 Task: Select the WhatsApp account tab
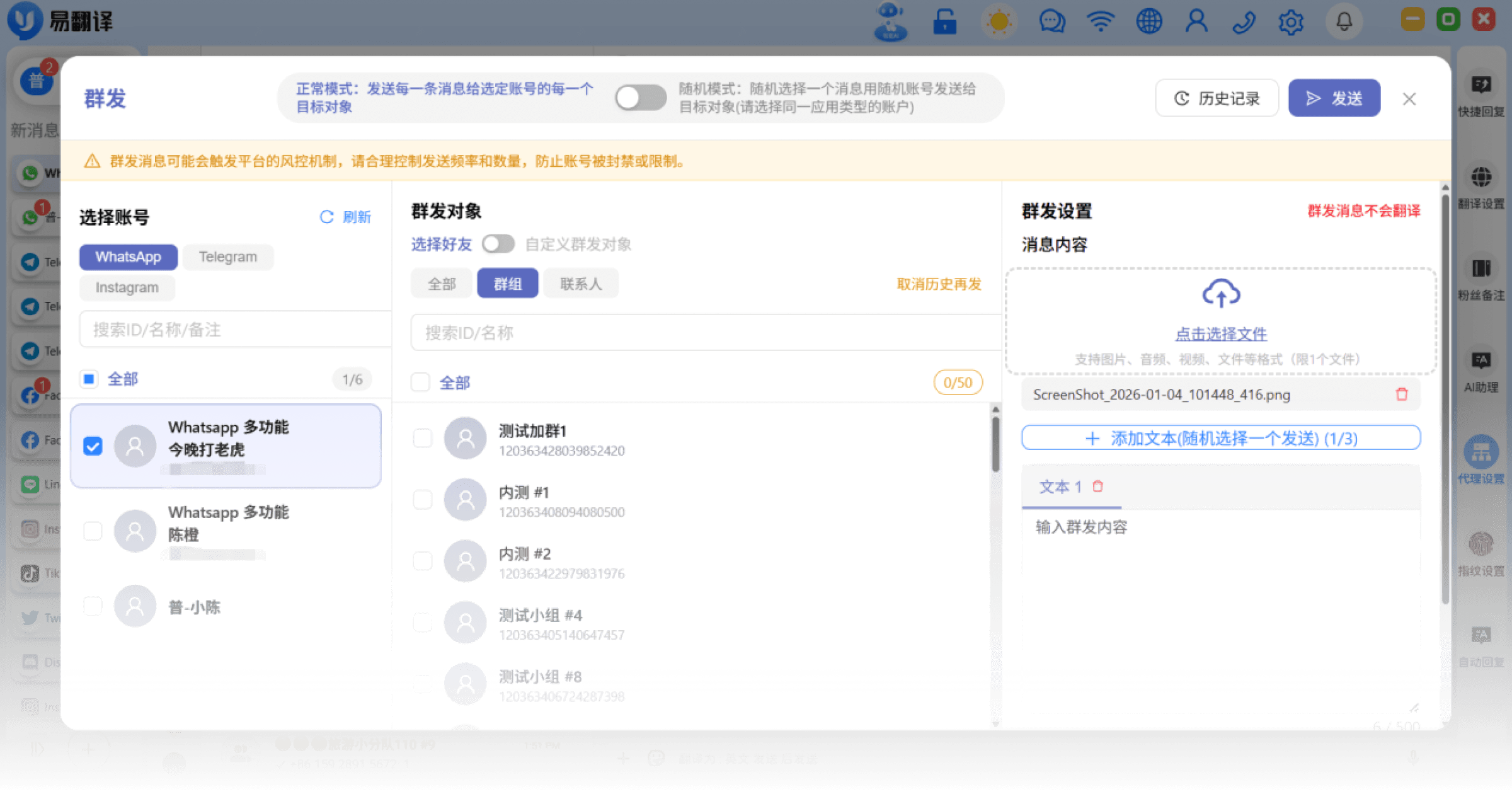tap(128, 256)
